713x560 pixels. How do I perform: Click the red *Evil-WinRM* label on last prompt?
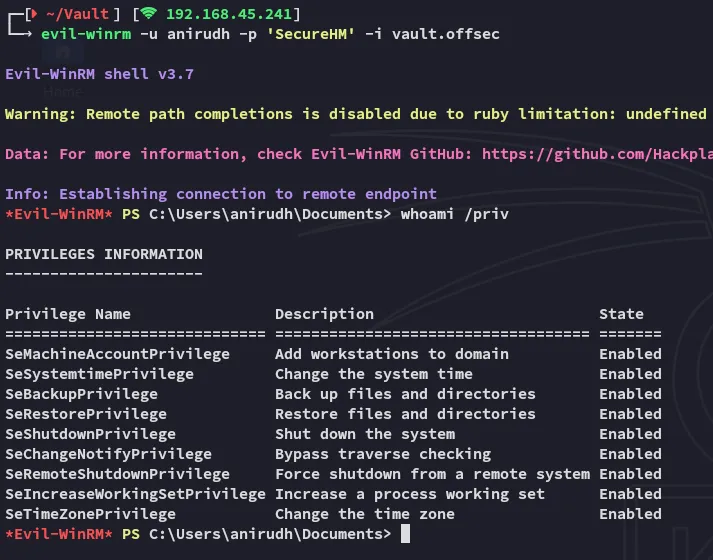[x=59, y=534]
